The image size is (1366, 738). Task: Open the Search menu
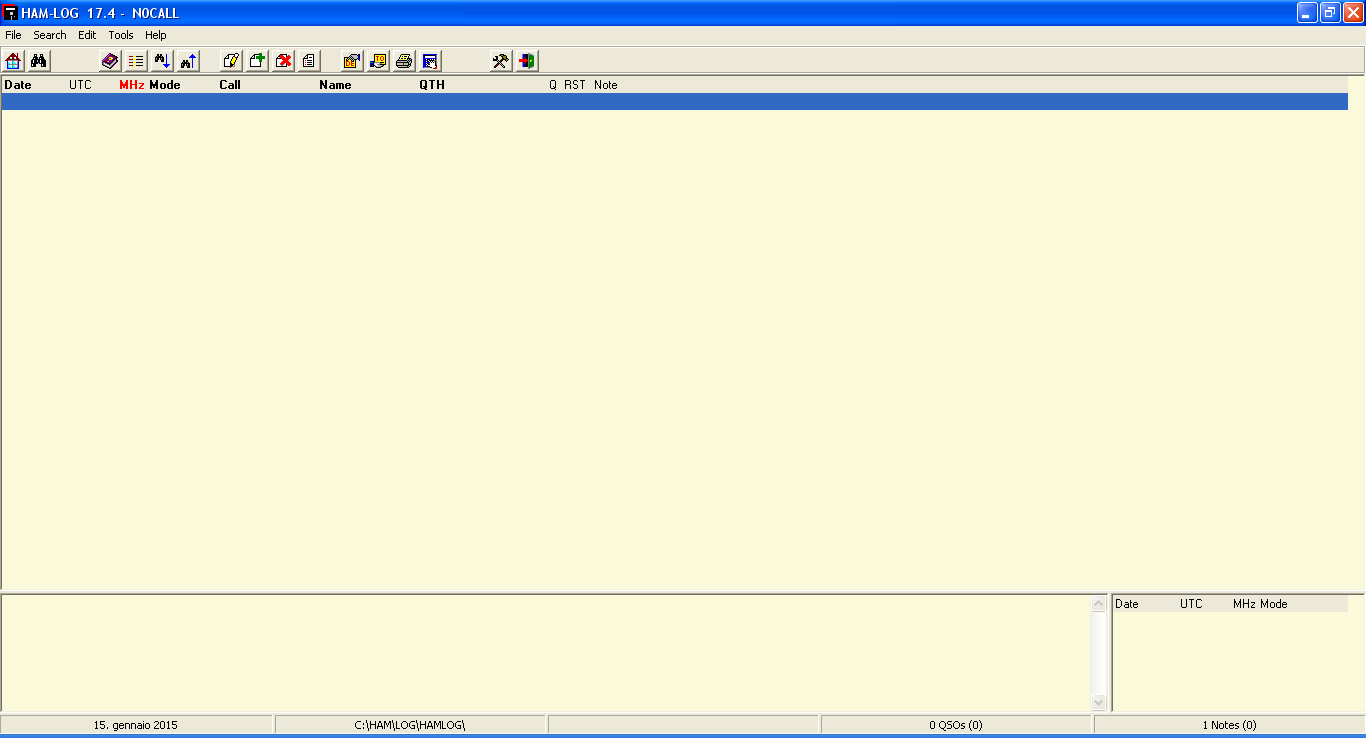point(50,35)
